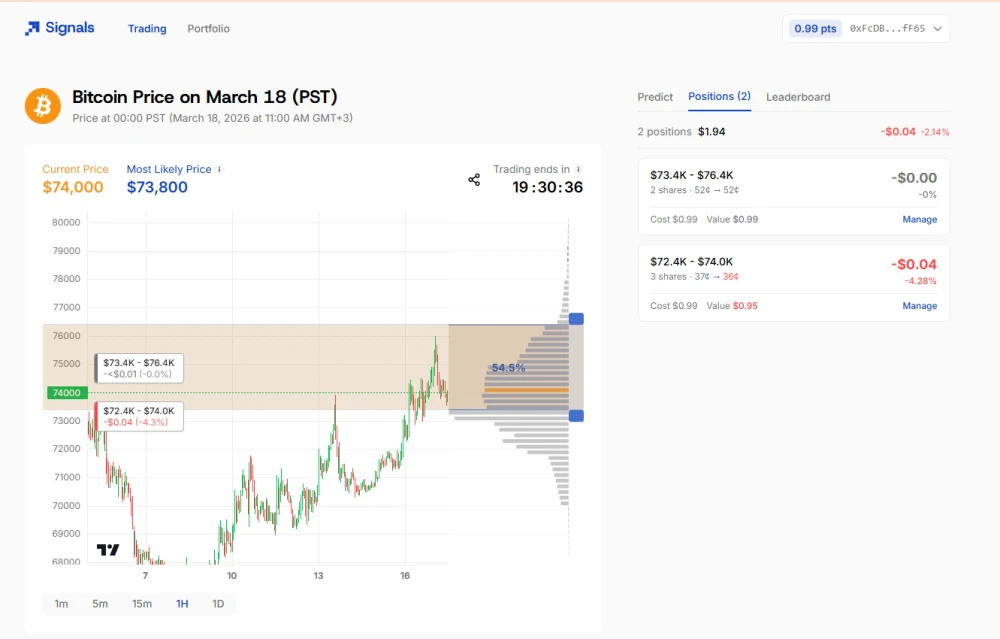Viewport: 1000px width, 639px height.
Task: Click the $72.4K - $74.0K chart label
Action: click(x=139, y=416)
